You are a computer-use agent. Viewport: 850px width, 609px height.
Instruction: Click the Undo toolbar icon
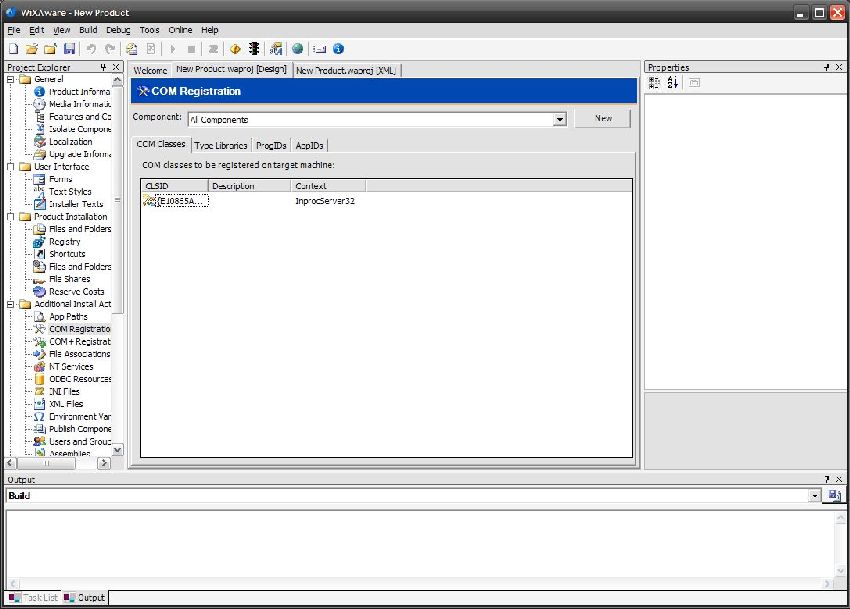tap(91, 49)
